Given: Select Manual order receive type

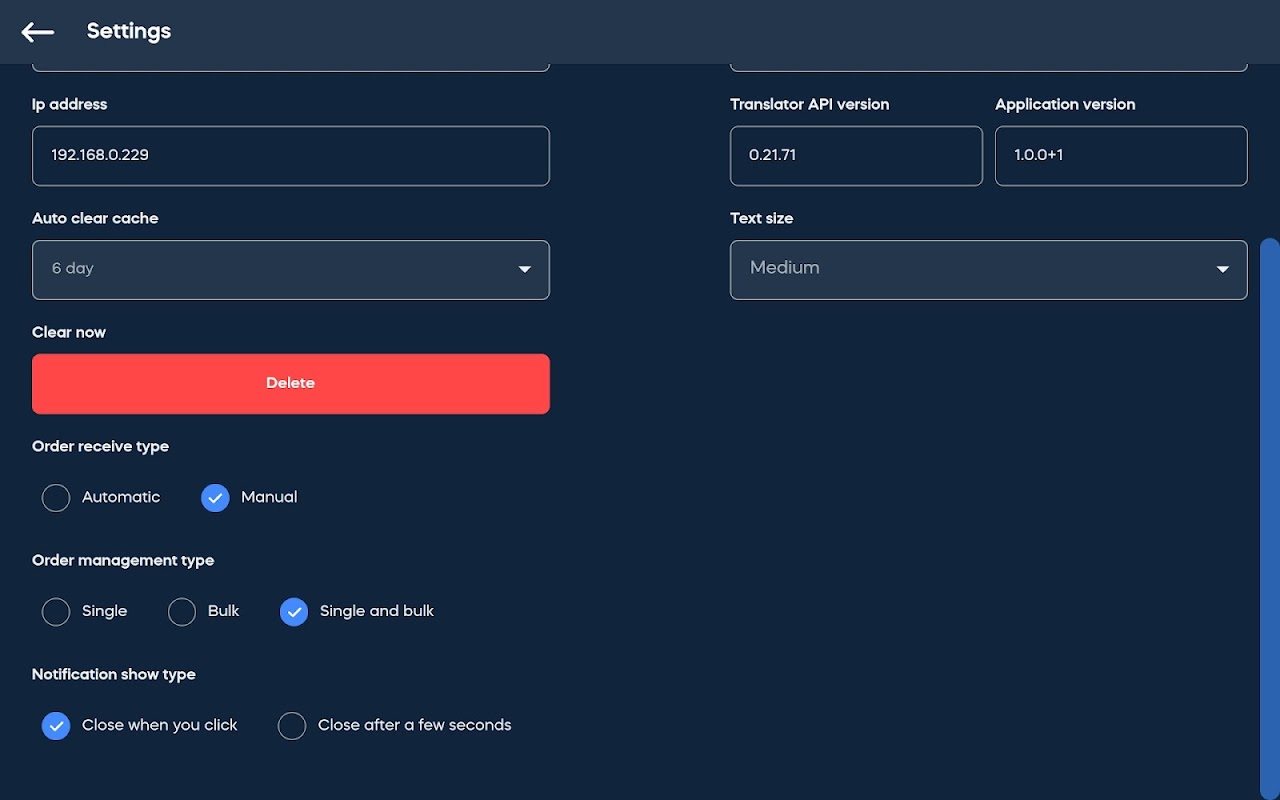Looking at the screenshot, I should pyautogui.click(x=215, y=498).
